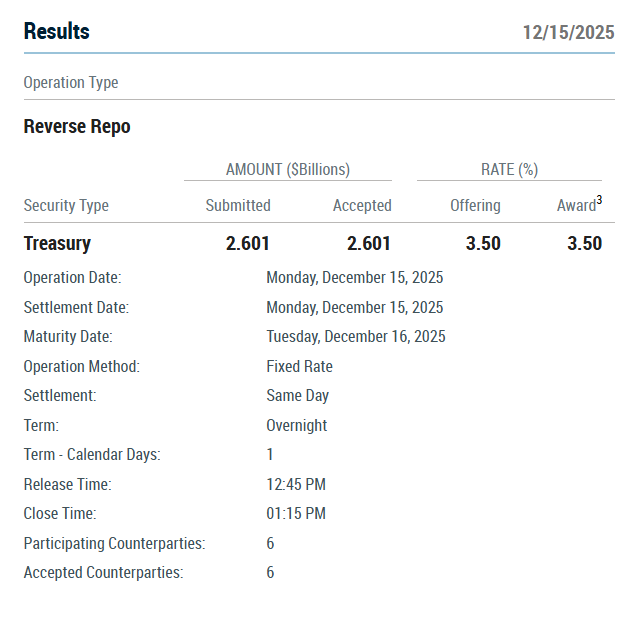Image resolution: width=633 pixels, height=617 pixels.
Task: Click the "Operation Date:" label
Action: (73, 278)
